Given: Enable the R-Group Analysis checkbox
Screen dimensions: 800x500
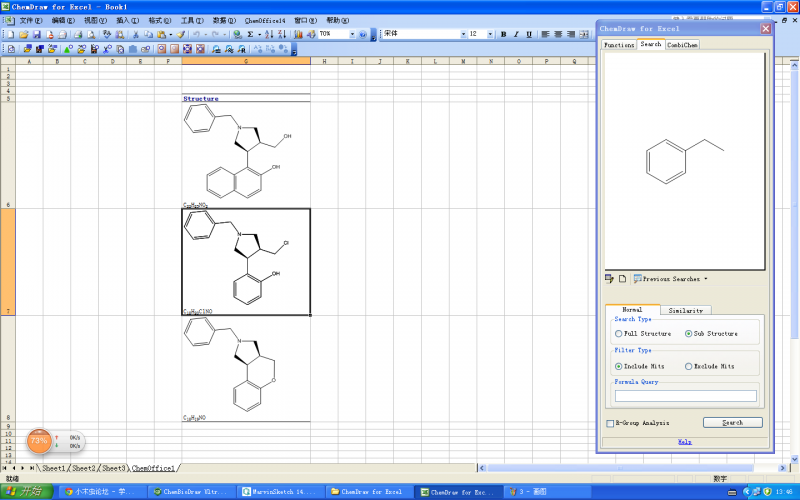Looking at the screenshot, I should 610,423.
